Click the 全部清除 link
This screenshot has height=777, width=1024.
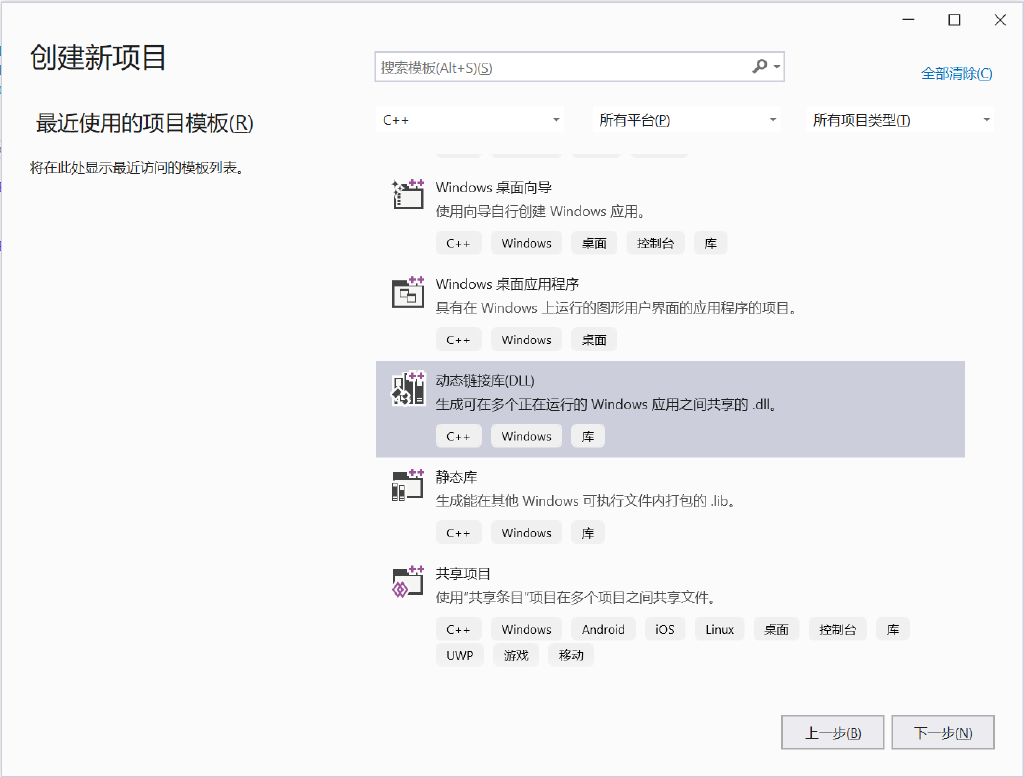[x=954, y=74]
